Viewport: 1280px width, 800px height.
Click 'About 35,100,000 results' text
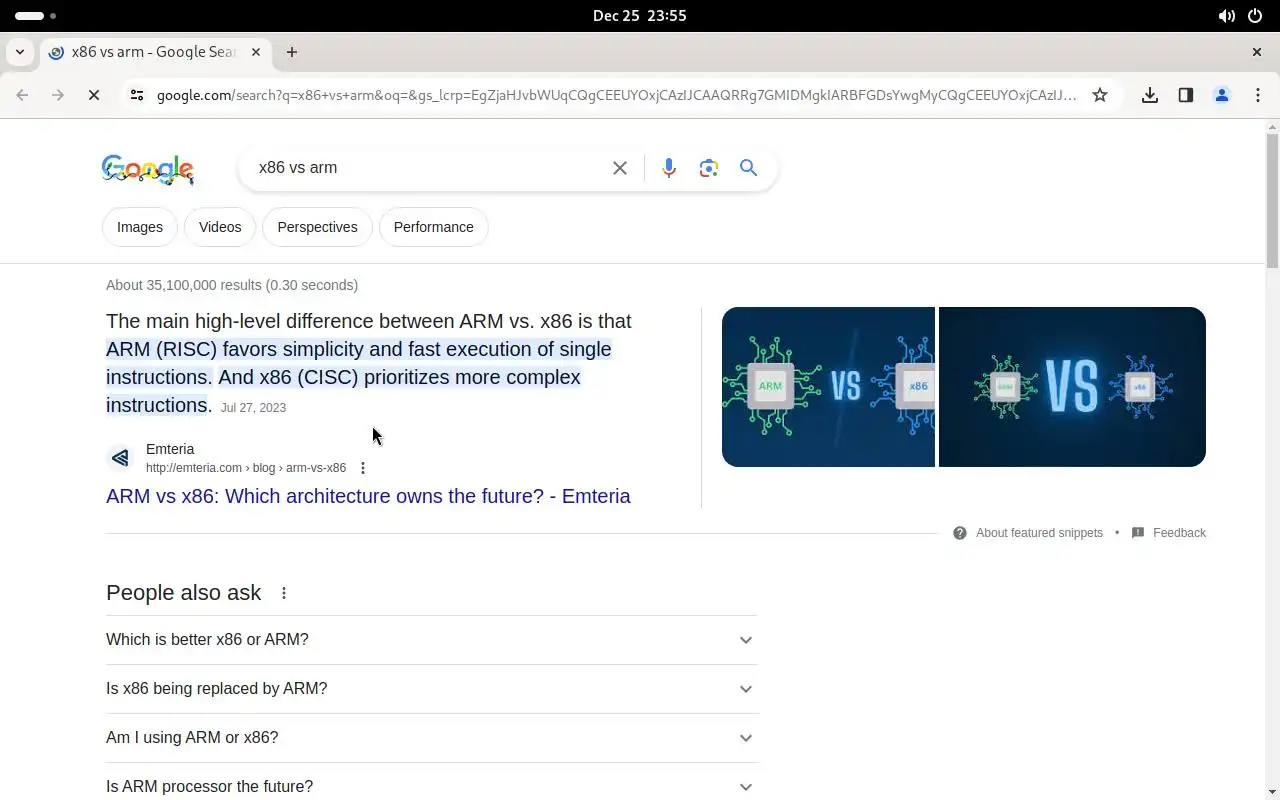[x=232, y=285]
